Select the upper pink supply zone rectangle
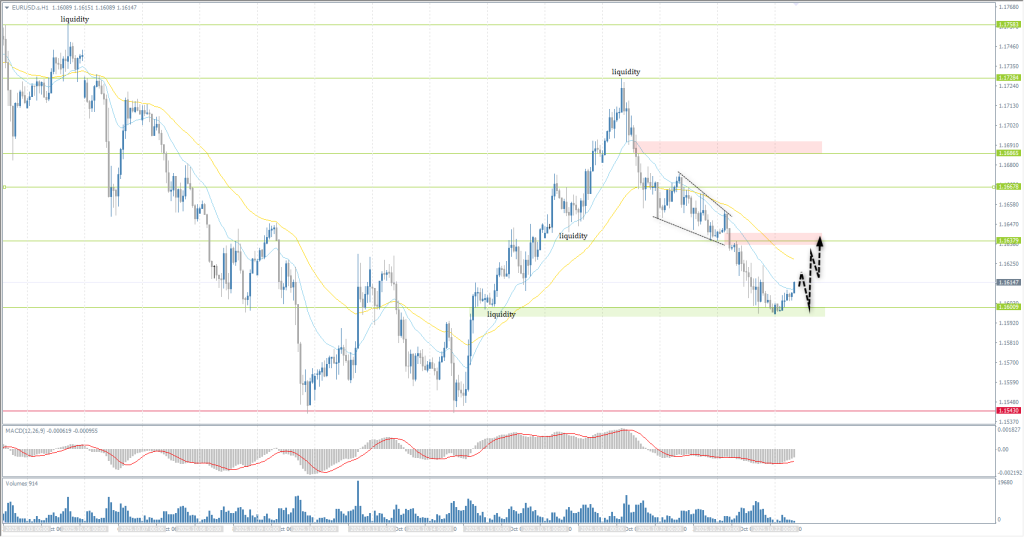 tap(727, 147)
